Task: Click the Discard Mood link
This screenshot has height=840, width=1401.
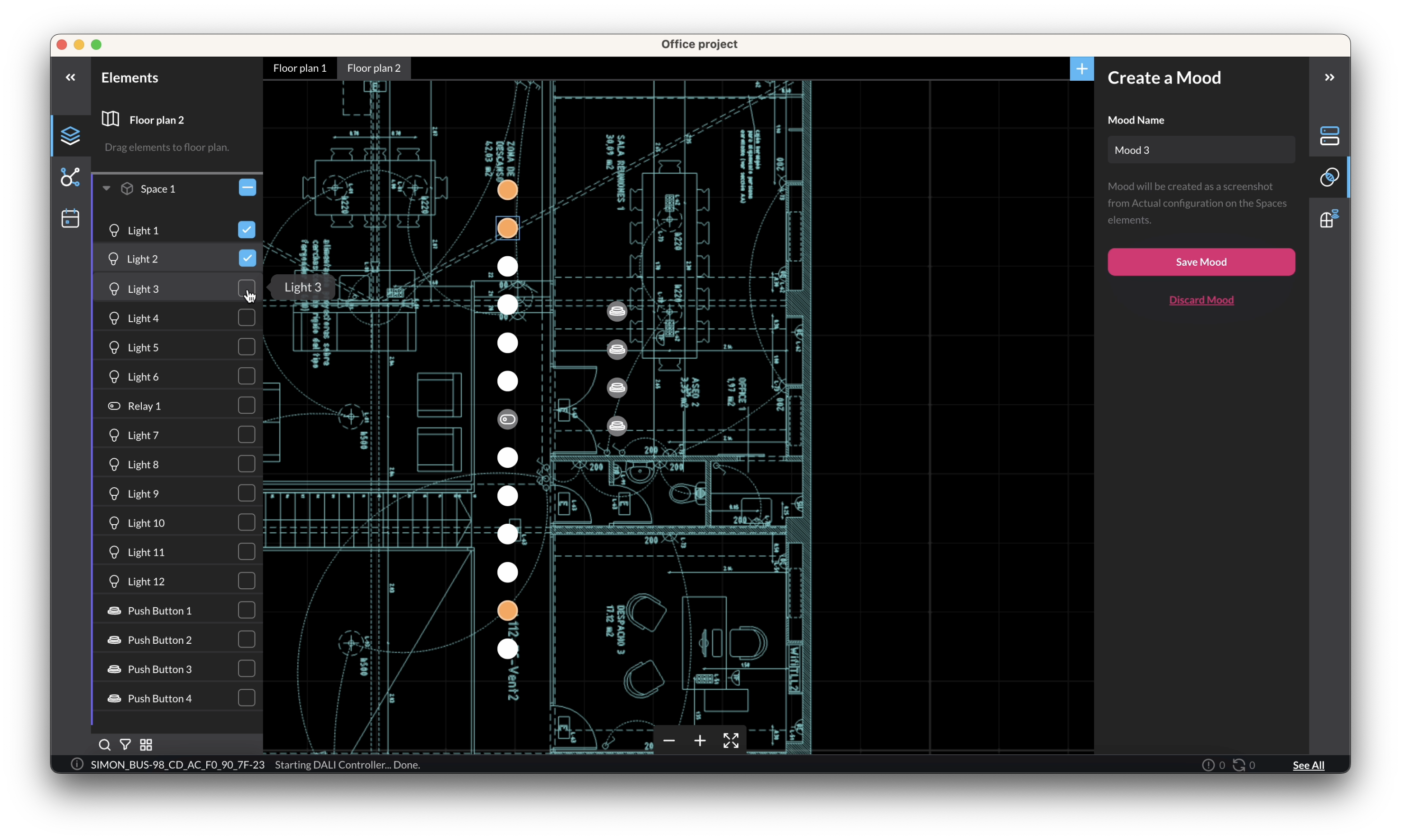Action: point(1201,300)
